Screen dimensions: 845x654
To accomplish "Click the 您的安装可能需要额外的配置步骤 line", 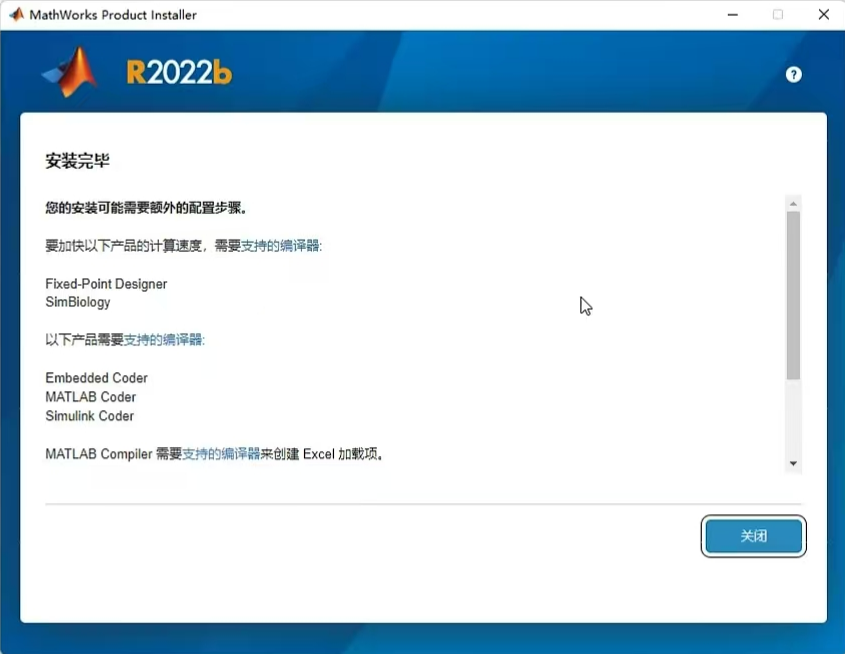I will 146,208.
